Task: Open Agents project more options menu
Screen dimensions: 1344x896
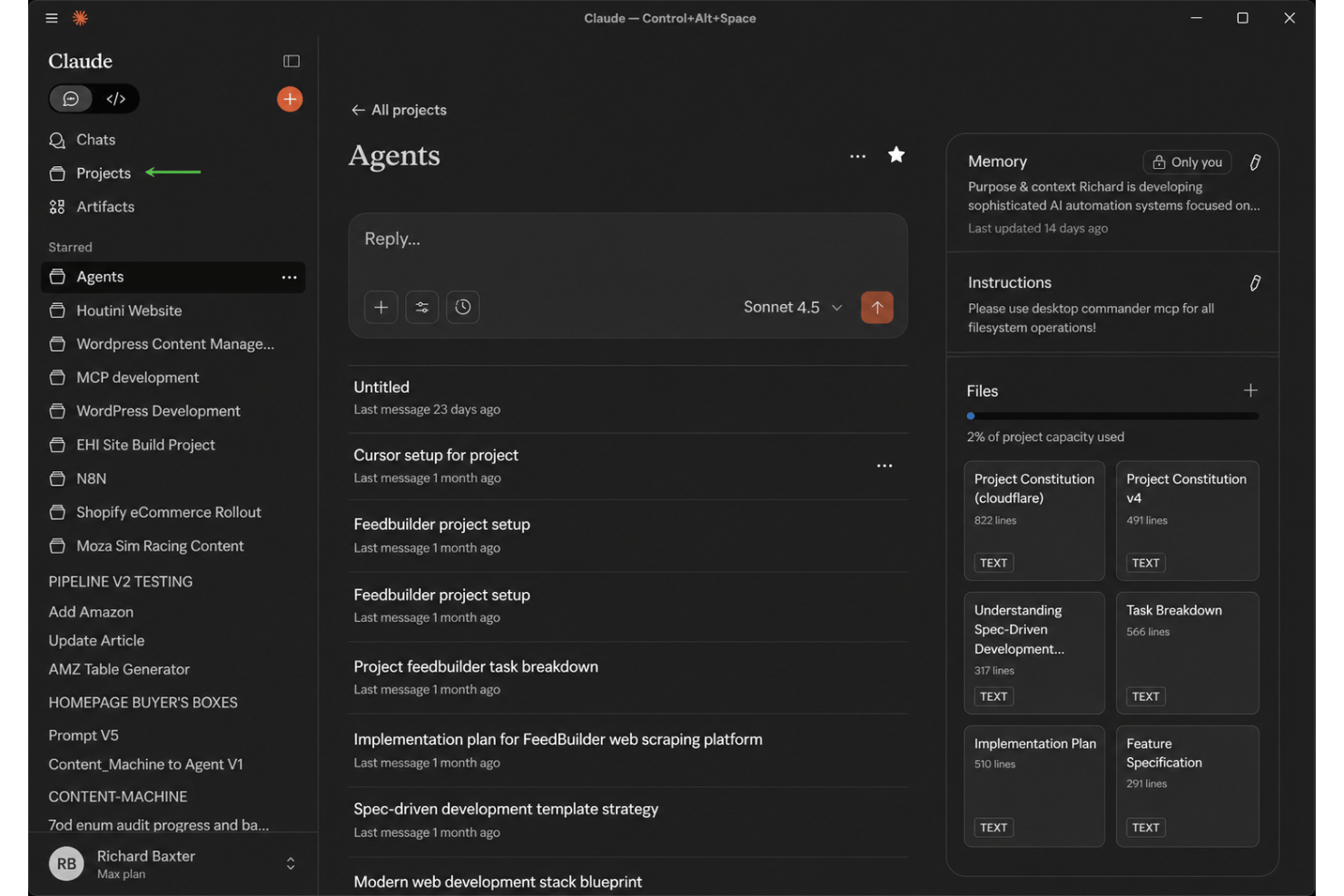Action: (857, 156)
